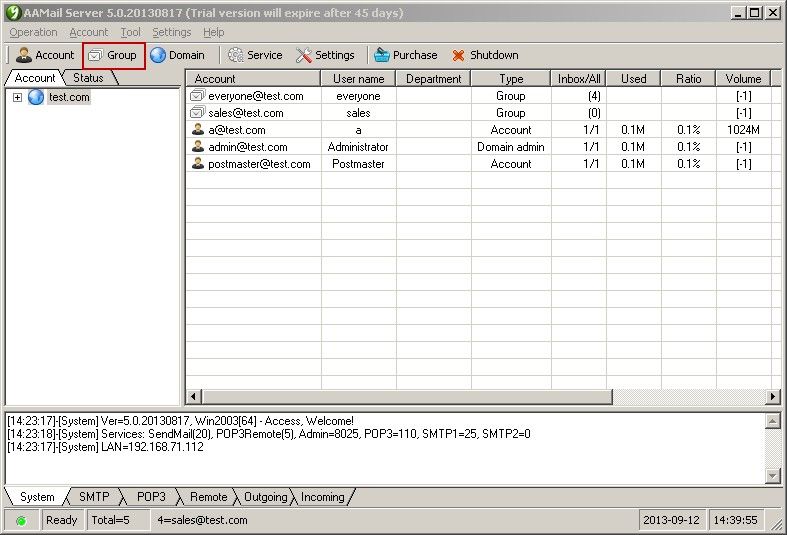Screen dimensions: 787x535
Task: Click the horizontal scrollbar thumb of the table
Action: coord(407,396)
